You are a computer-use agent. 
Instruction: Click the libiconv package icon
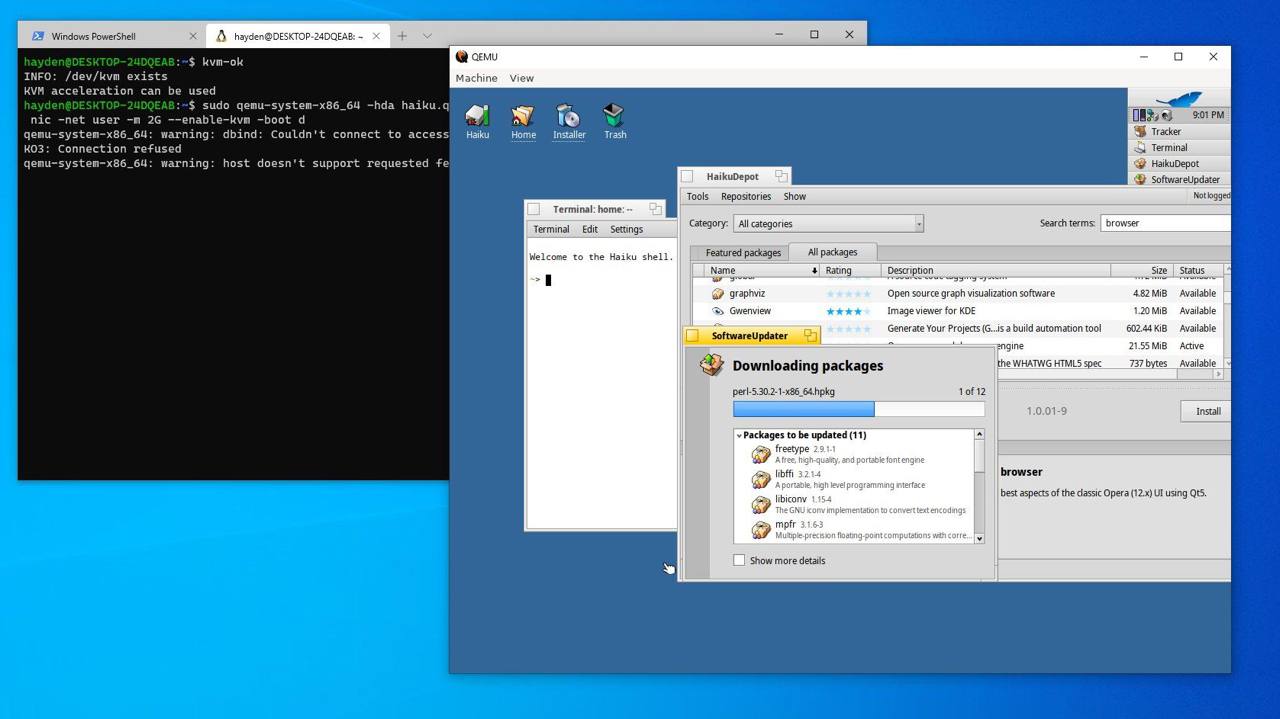pyautogui.click(x=761, y=504)
